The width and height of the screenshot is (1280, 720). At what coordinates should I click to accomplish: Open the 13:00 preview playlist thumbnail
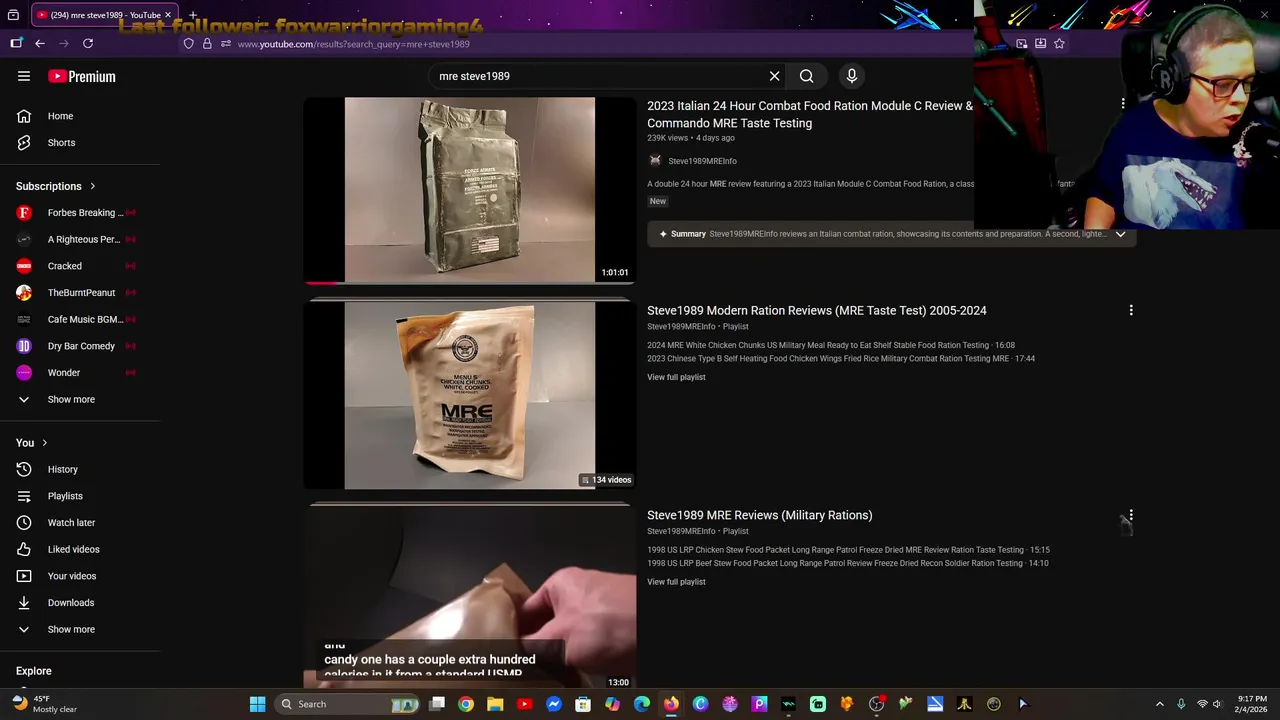coord(470,597)
